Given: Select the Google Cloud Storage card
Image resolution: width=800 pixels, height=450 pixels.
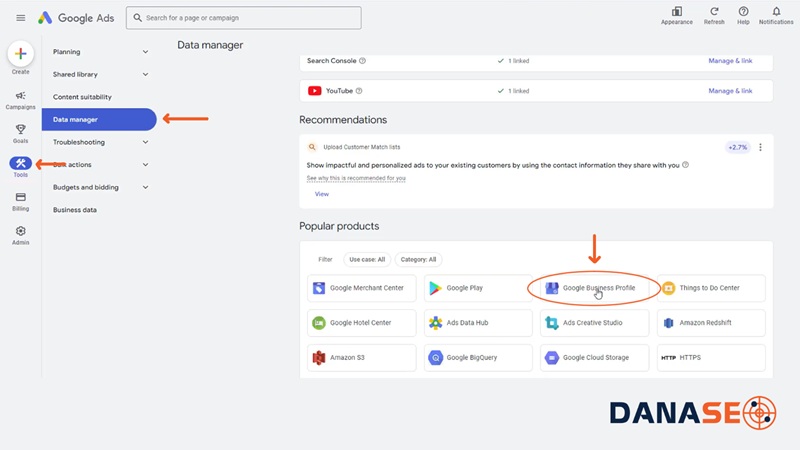Looking at the screenshot, I should (594, 358).
